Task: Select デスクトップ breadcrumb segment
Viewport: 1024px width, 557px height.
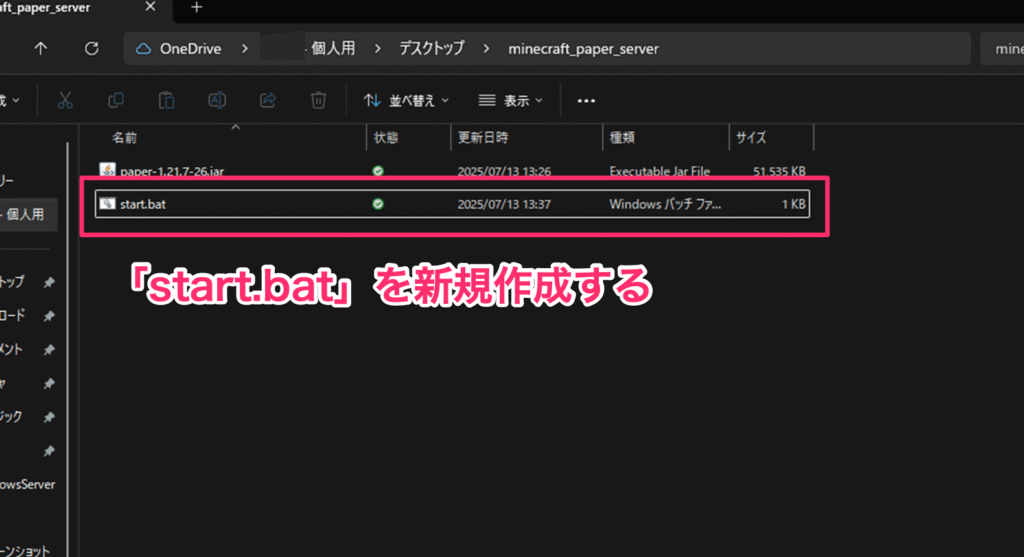Action: coord(432,48)
